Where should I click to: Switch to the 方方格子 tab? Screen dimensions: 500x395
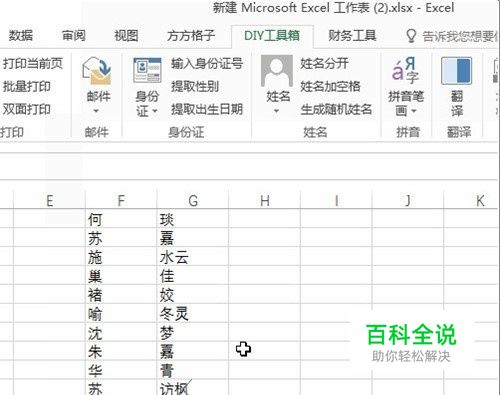191,36
